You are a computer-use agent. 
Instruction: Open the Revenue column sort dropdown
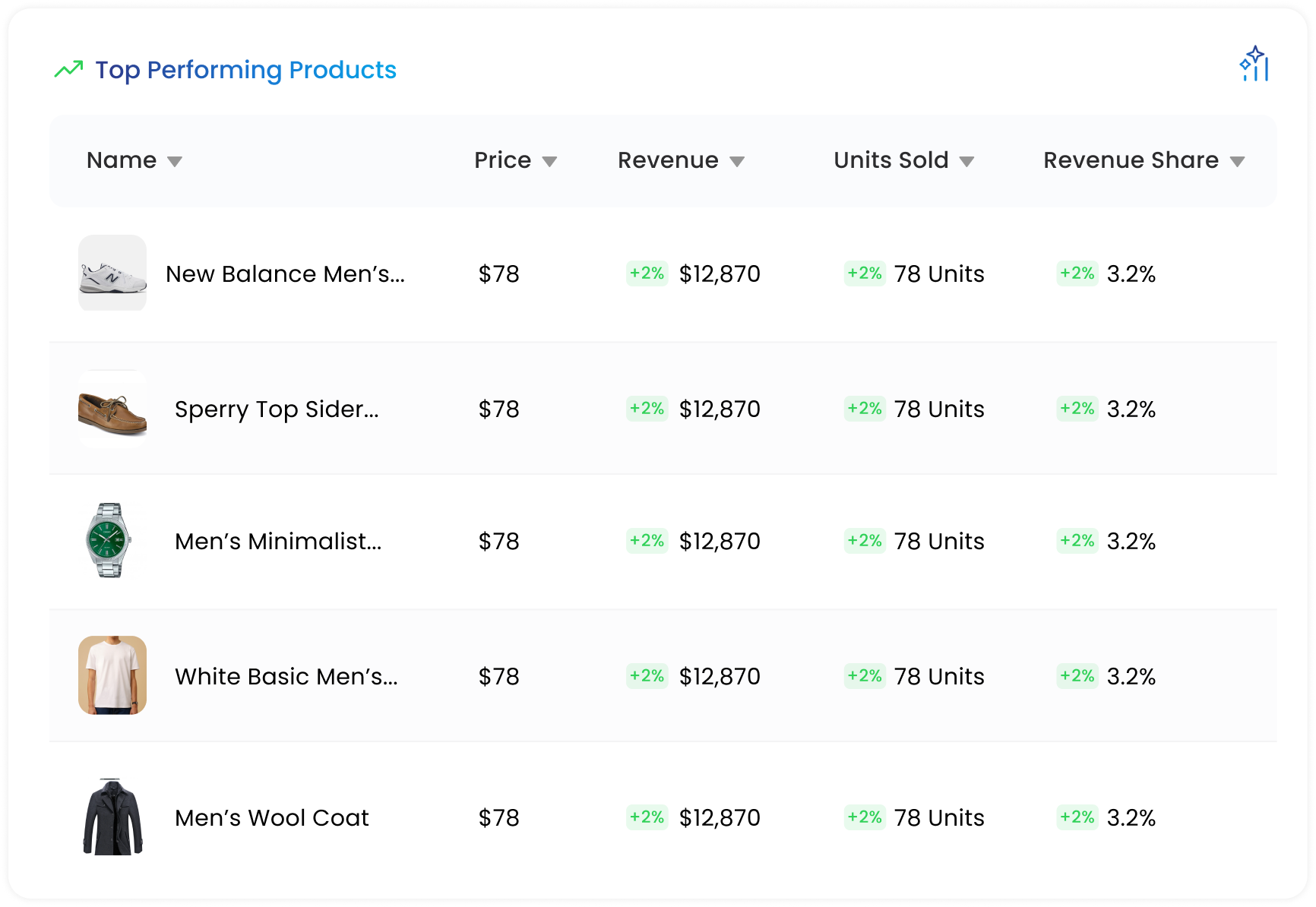pos(736,161)
